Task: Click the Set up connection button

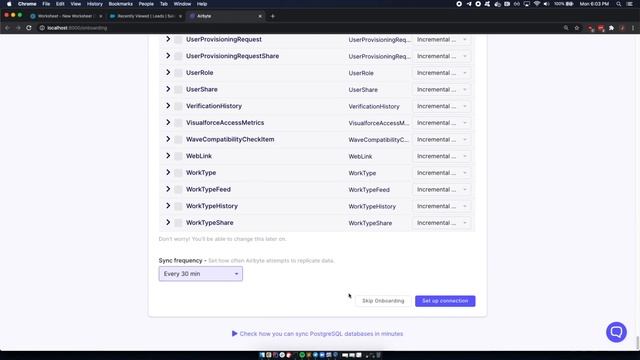Action: pos(445,301)
